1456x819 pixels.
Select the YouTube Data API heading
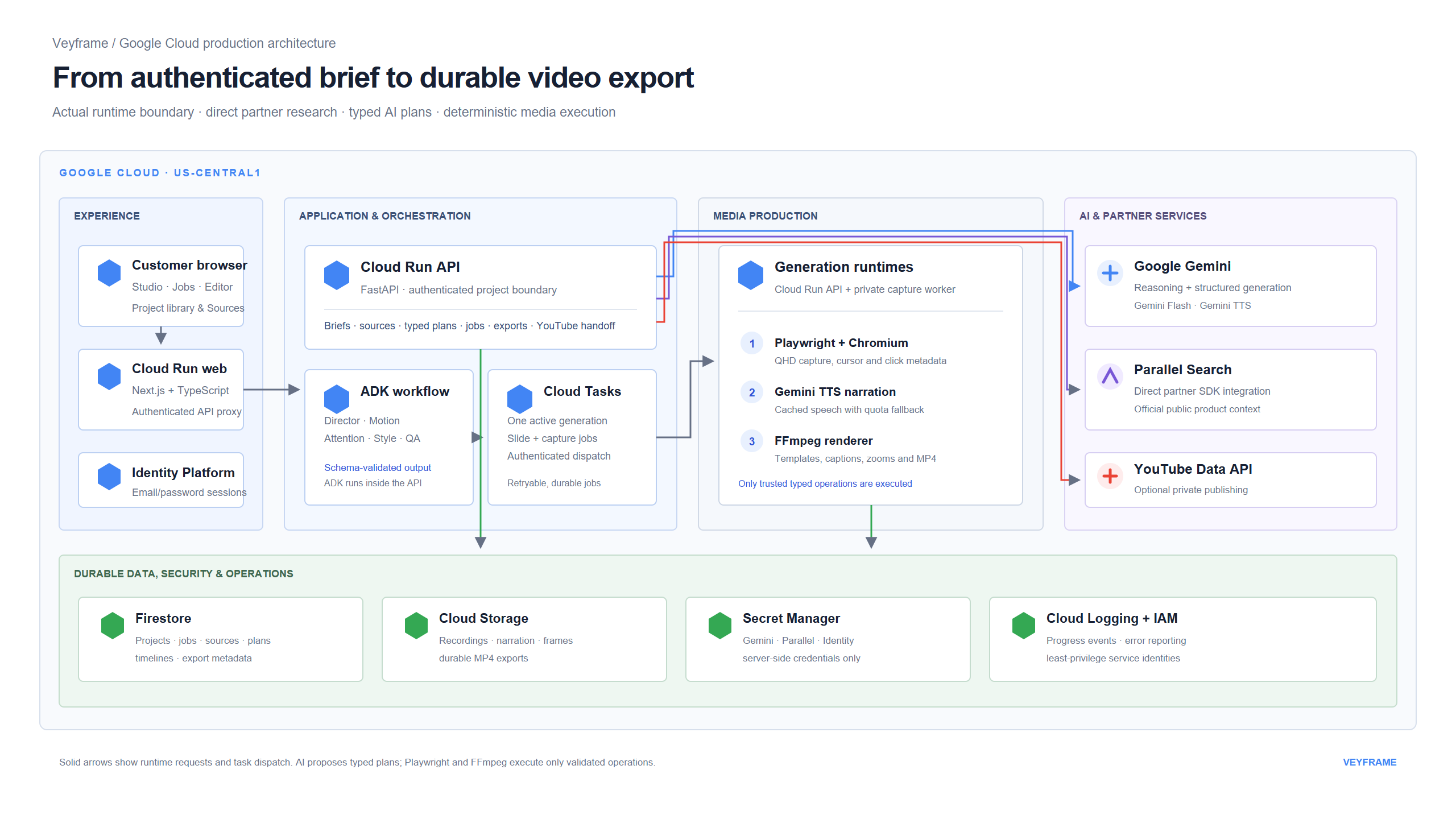tap(1193, 469)
